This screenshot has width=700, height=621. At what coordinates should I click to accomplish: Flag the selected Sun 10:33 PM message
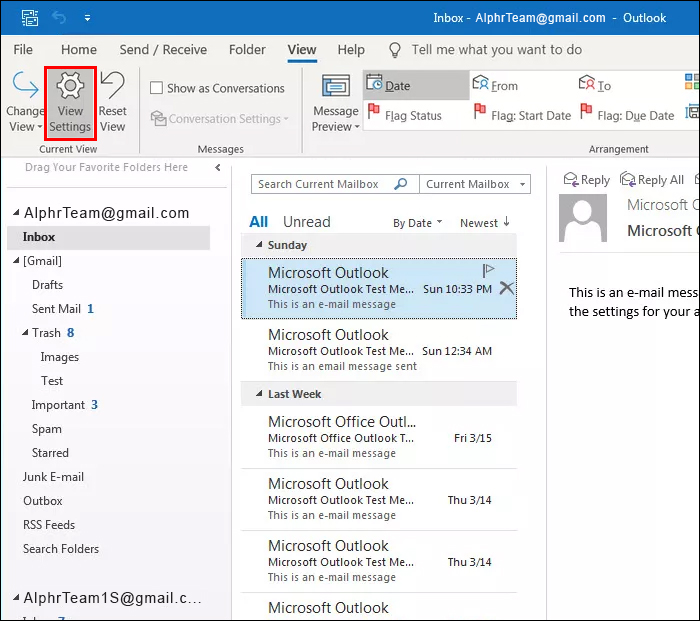(x=488, y=270)
